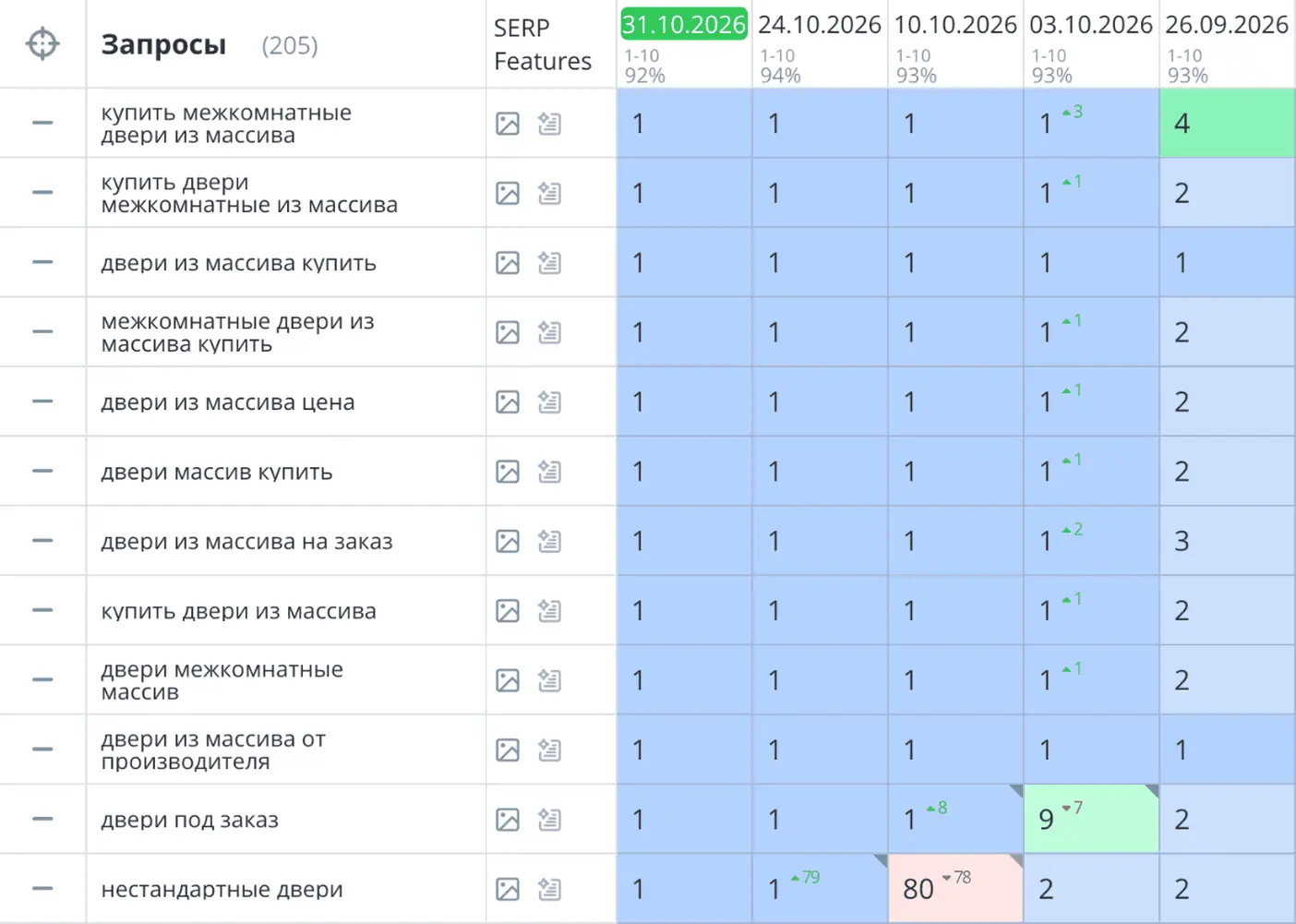The width and height of the screenshot is (1296, 924).
Task: Click news-list SERP icon for 'двери из массива на заказ'
Action: coord(549,541)
